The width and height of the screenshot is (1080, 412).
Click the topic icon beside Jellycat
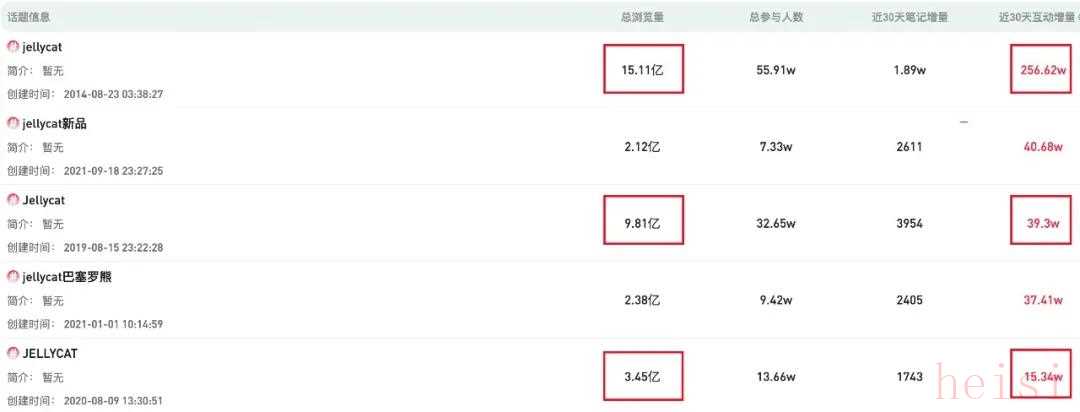13,200
